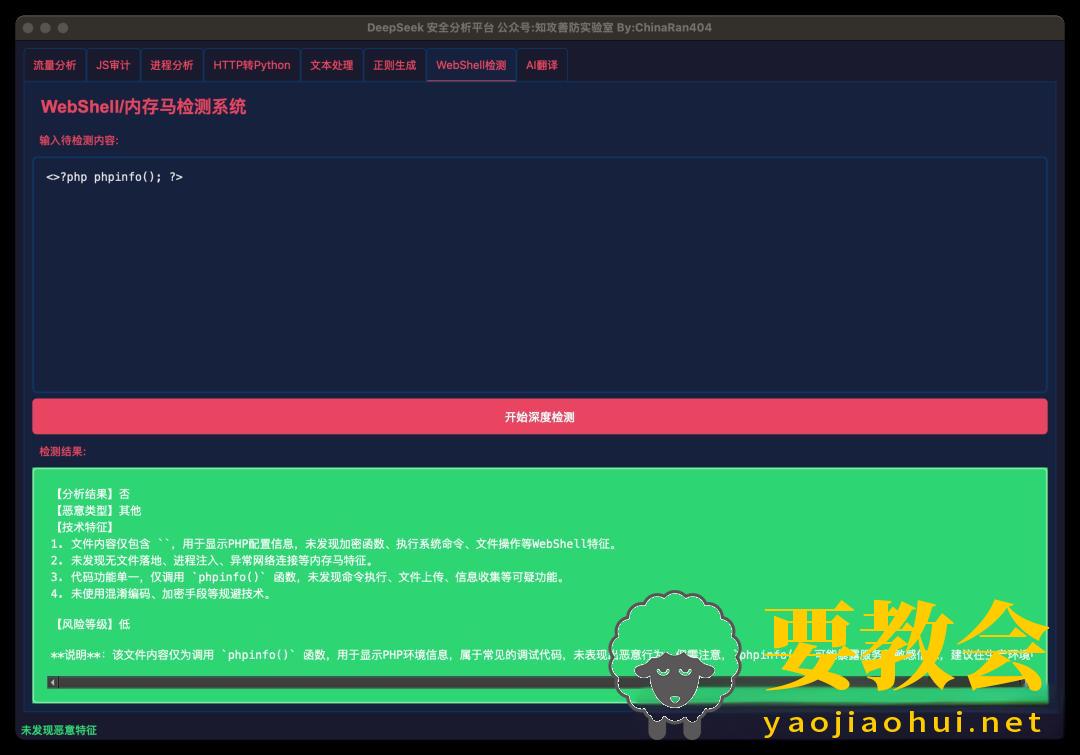Open the 文本处理 tab
The height and width of the screenshot is (755, 1080).
click(331, 65)
